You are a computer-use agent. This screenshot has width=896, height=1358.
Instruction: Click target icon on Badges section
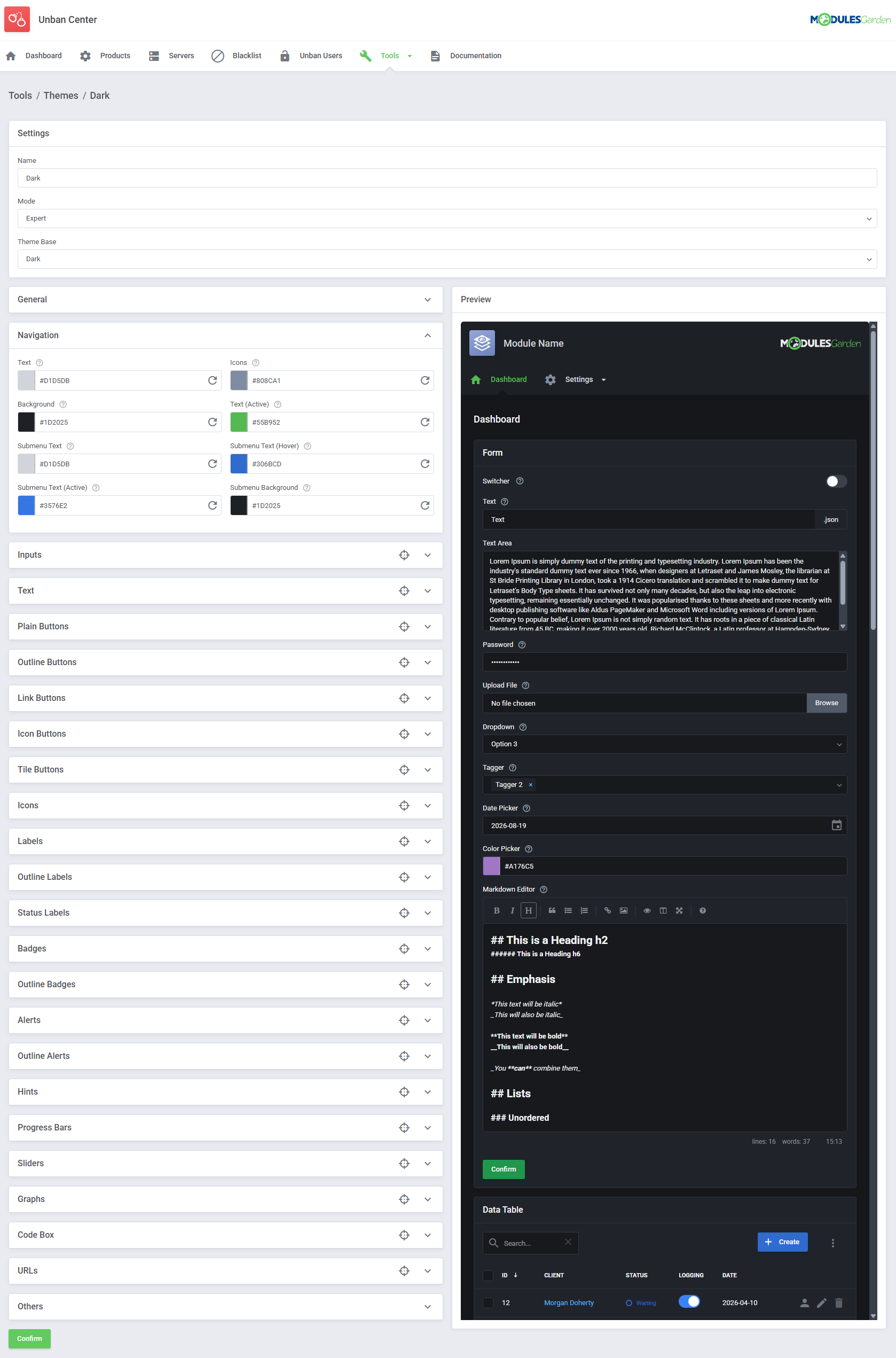click(404, 949)
